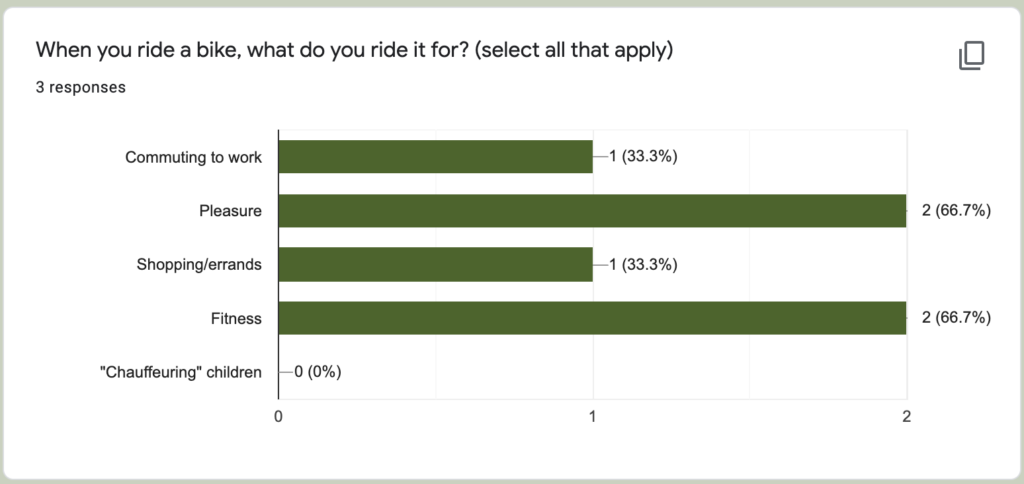Click the x-axis tick label 1
1024x484 pixels.
[592, 416]
